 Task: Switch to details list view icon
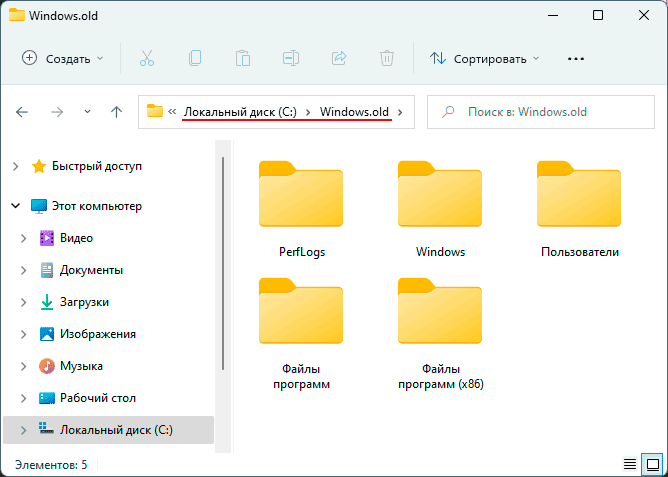tap(630, 464)
